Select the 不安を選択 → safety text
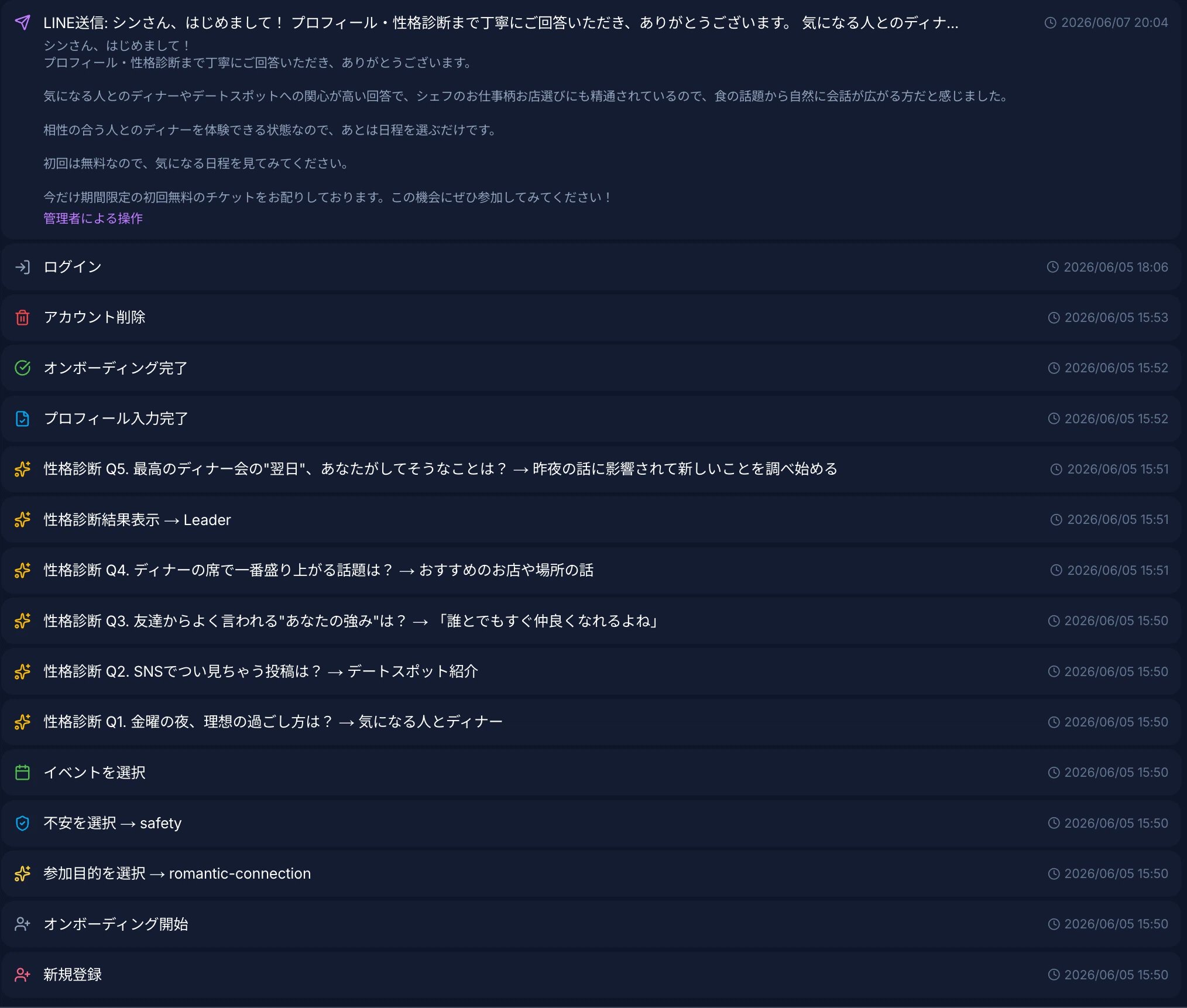 point(112,824)
